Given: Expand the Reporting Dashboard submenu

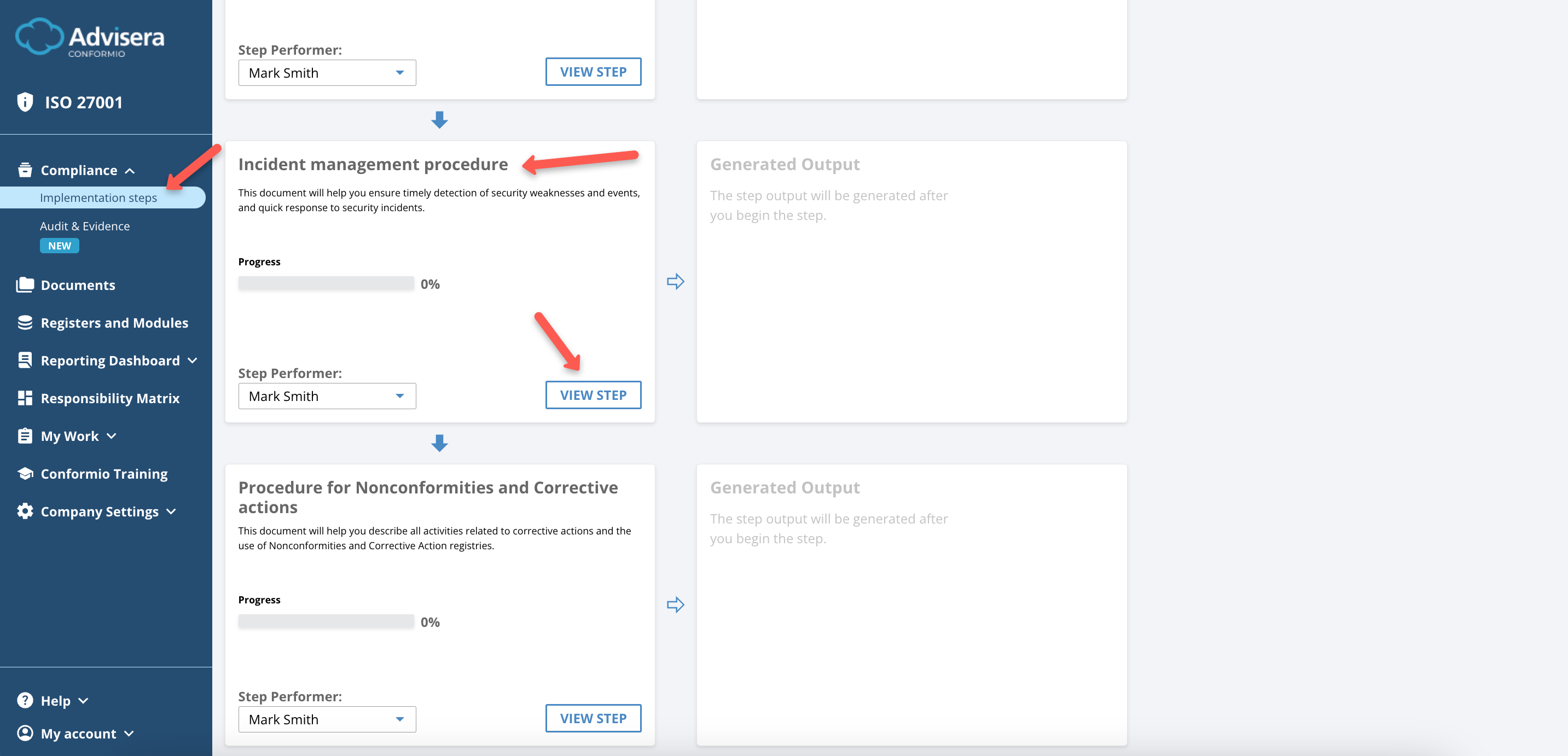Looking at the screenshot, I should pyautogui.click(x=193, y=360).
